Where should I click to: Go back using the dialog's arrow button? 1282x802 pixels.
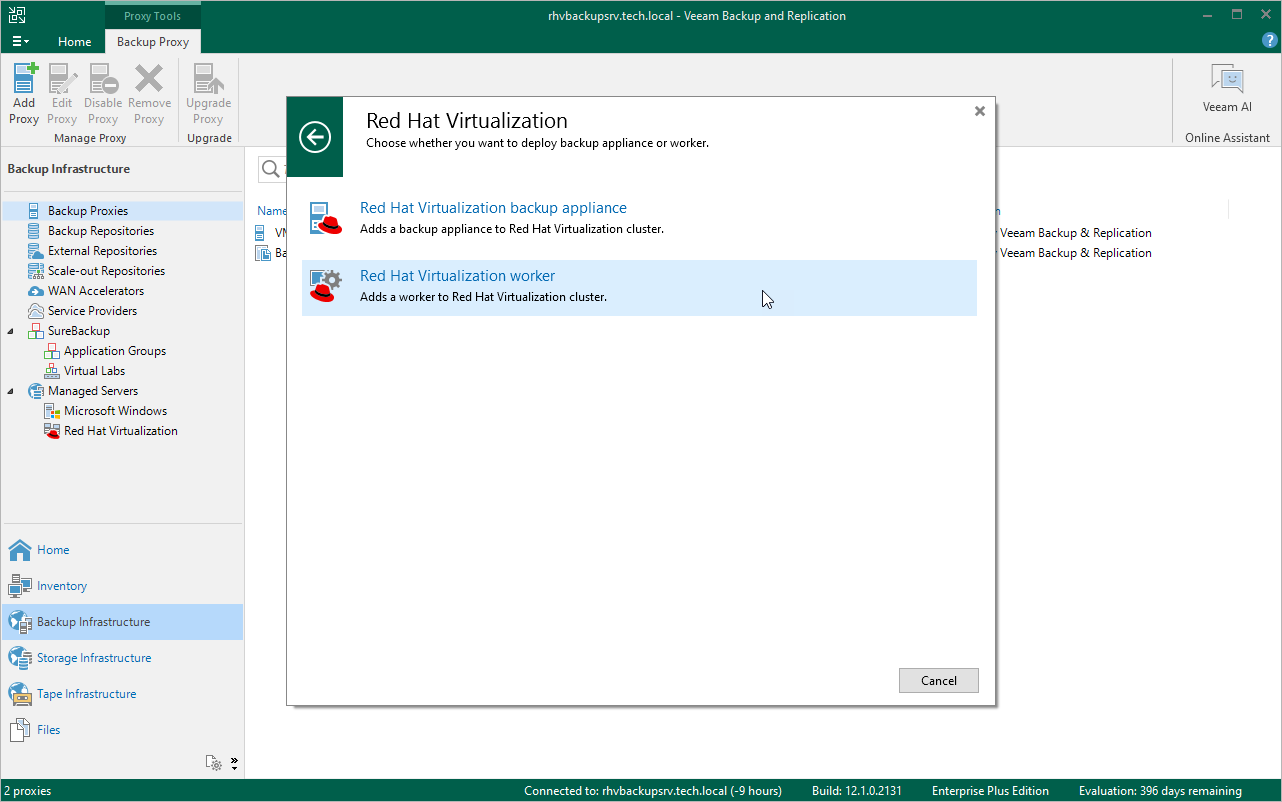pyautogui.click(x=315, y=137)
